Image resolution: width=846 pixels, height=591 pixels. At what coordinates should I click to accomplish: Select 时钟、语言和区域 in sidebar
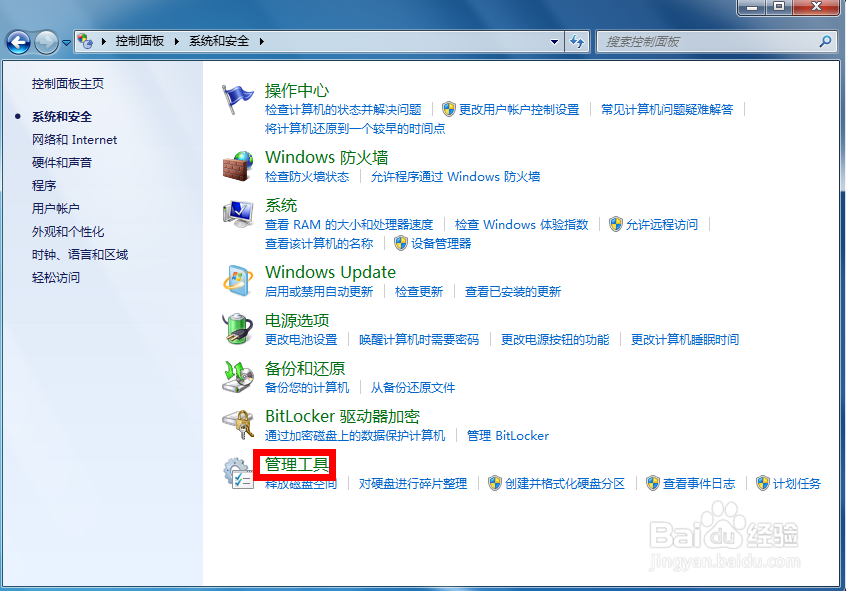80,255
